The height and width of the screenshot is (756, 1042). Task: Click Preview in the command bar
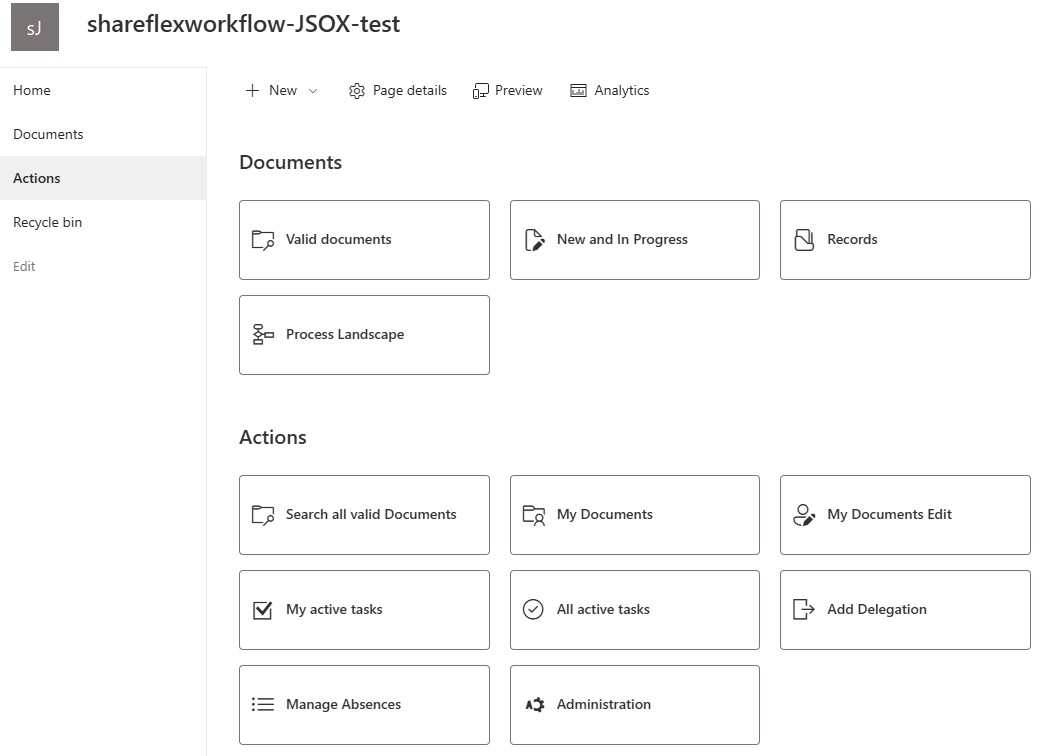508,91
